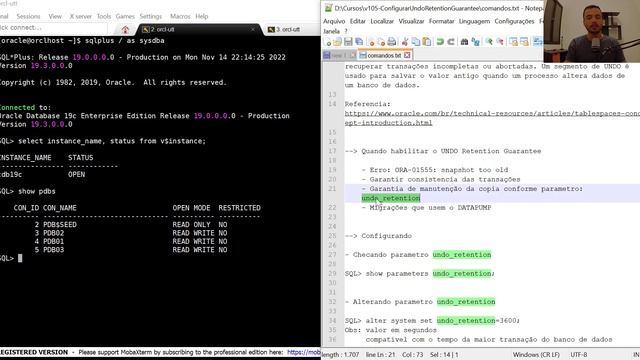640x360 pixels.
Task: Click the New file icon in Notepad++
Action: tap(327, 42)
